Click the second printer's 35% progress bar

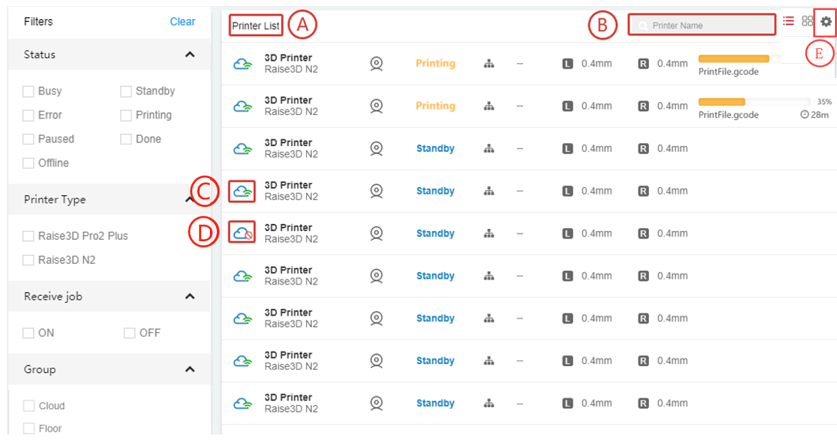point(753,101)
